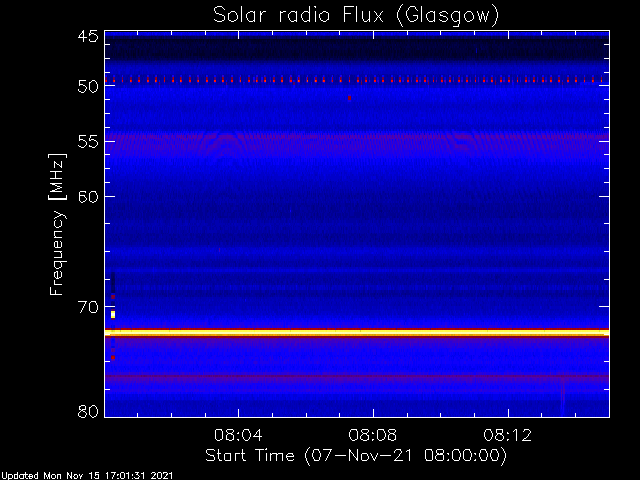The width and height of the screenshot is (640, 480).
Task: Click the purple arc feature near 55 MHz around 08:04
Action: 226,141
